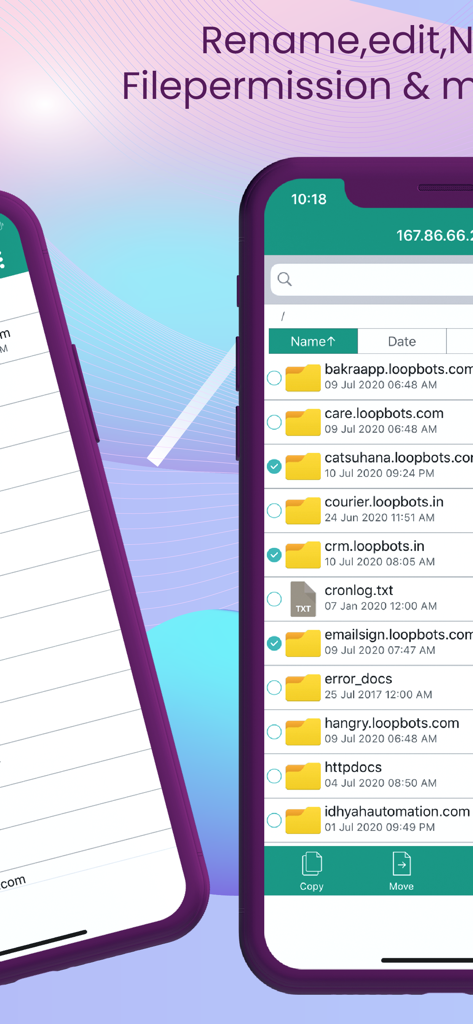
Task: Uncheck the emailsign.loopbots.com folder
Action: coord(274,643)
